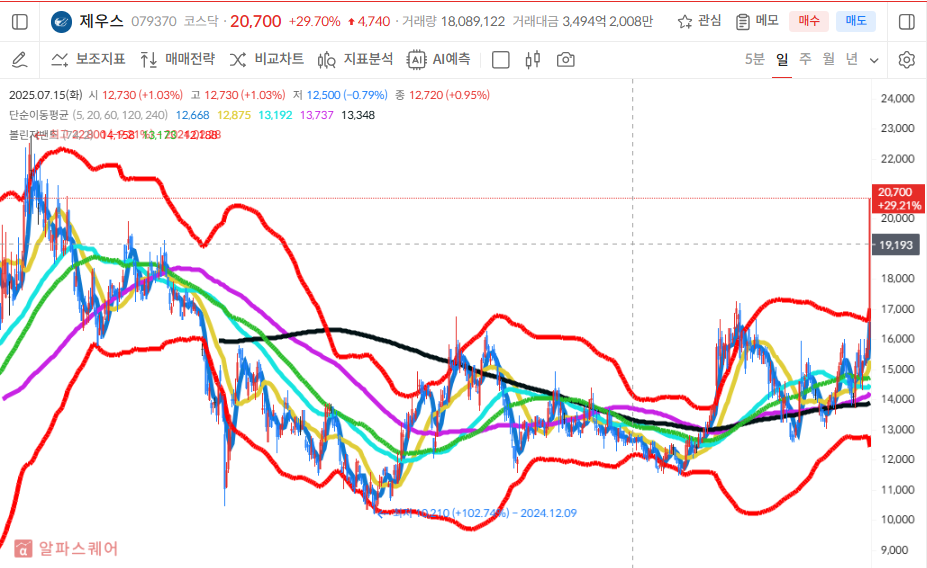Add 제우스 to watchlist with 관심 star
Image resolution: width=927 pixels, height=568 pixels.
[x=699, y=21]
